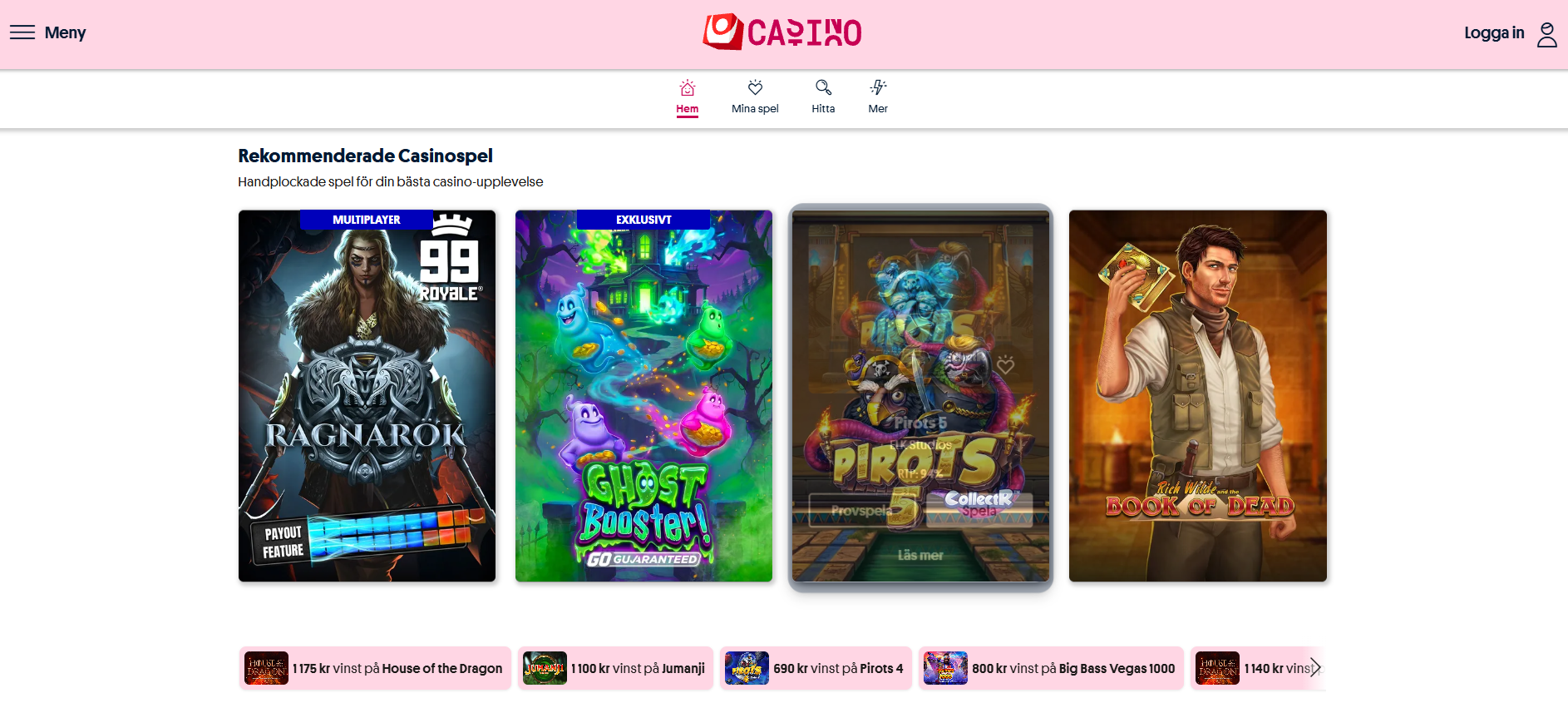
Task: Open the Ragnarök 99 Royale game card
Action: pyautogui.click(x=367, y=396)
